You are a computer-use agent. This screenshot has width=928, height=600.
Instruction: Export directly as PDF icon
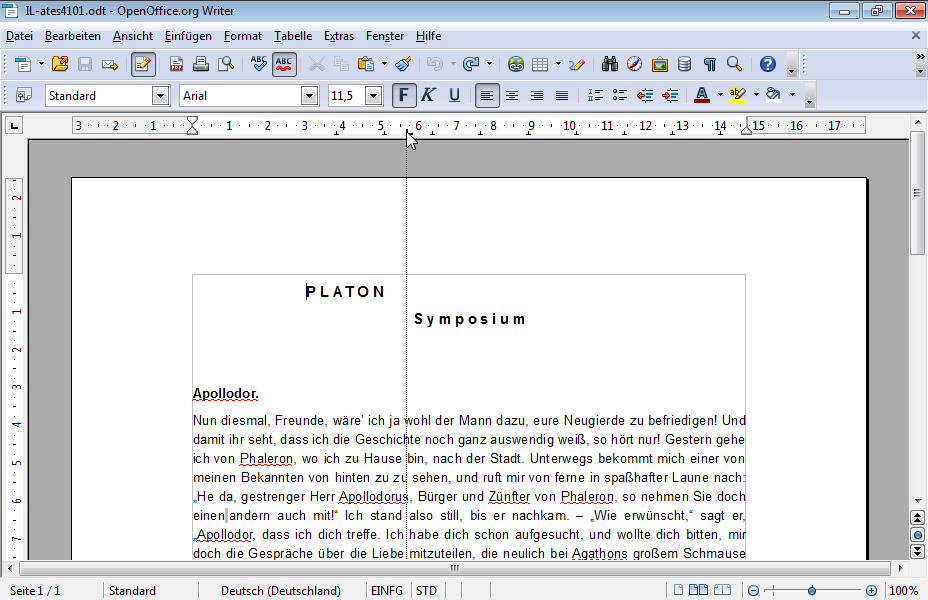click(176, 64)
